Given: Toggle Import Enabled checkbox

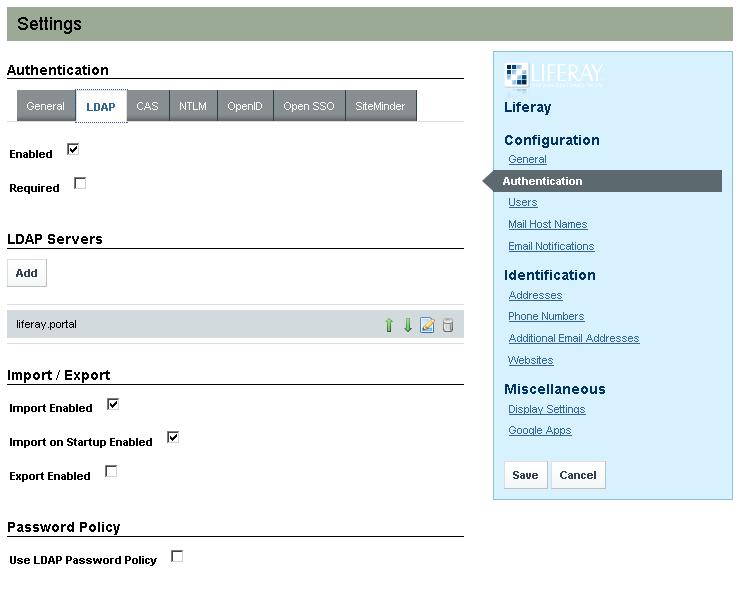Looking at the screenshot, I should click(113, 404).
